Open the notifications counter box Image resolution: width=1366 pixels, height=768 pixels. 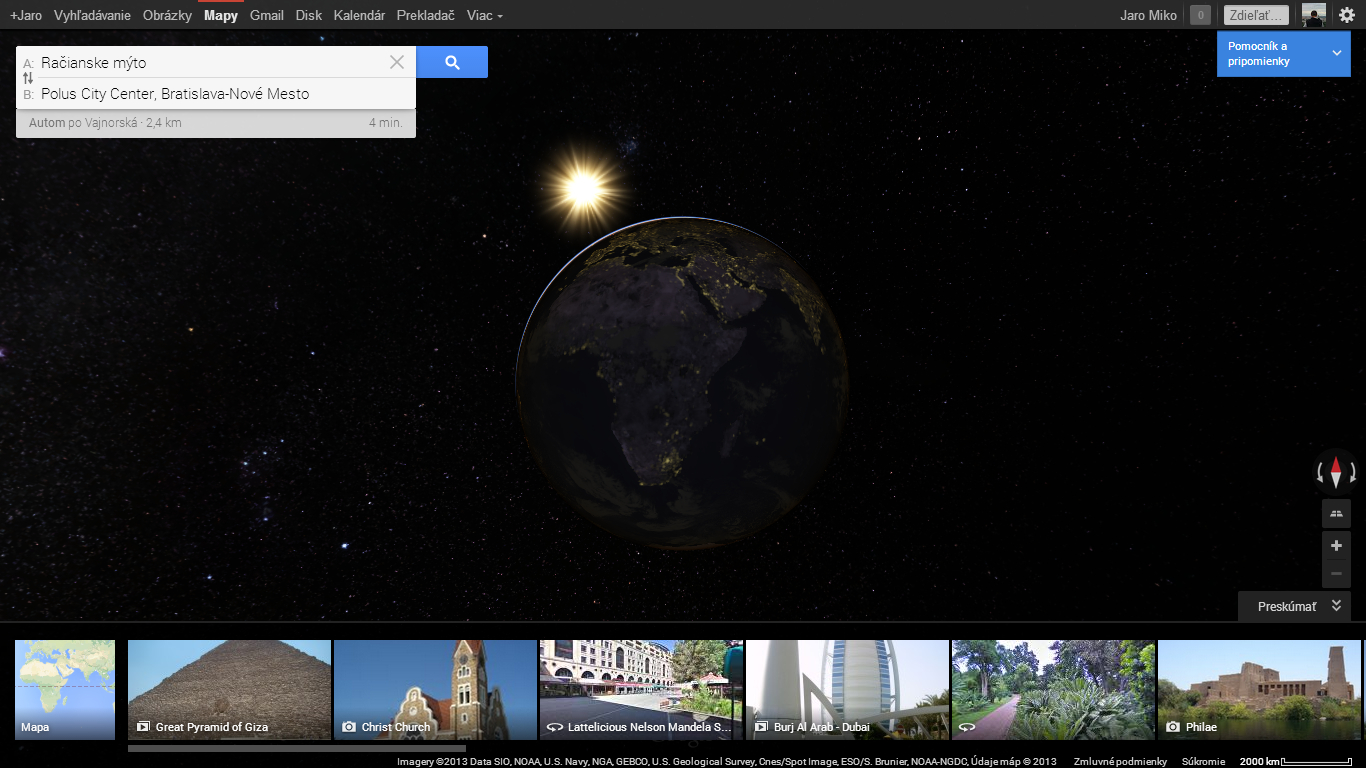click(x=1200, y=15)
